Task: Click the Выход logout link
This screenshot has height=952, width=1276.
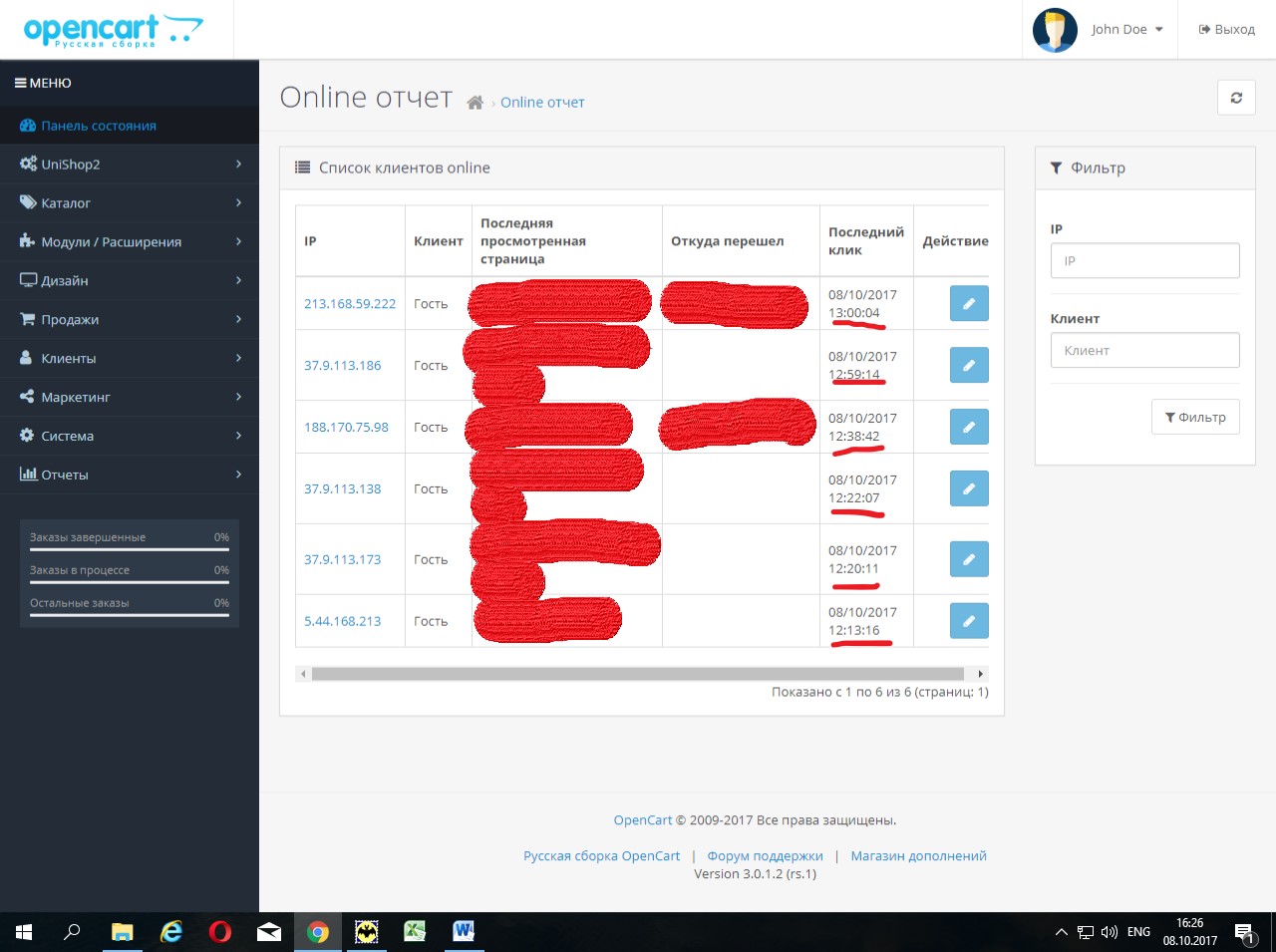Action: (1226, 30)
